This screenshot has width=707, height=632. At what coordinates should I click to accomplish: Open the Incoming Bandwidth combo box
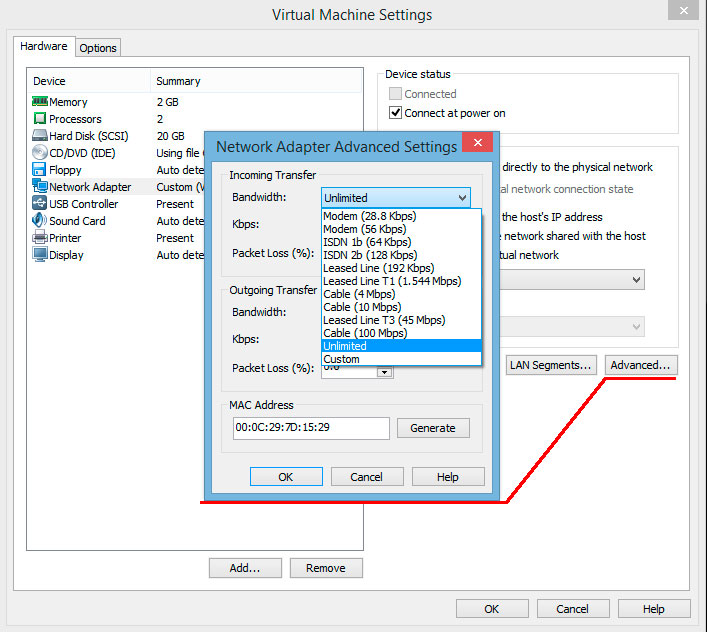coord(396,198)
